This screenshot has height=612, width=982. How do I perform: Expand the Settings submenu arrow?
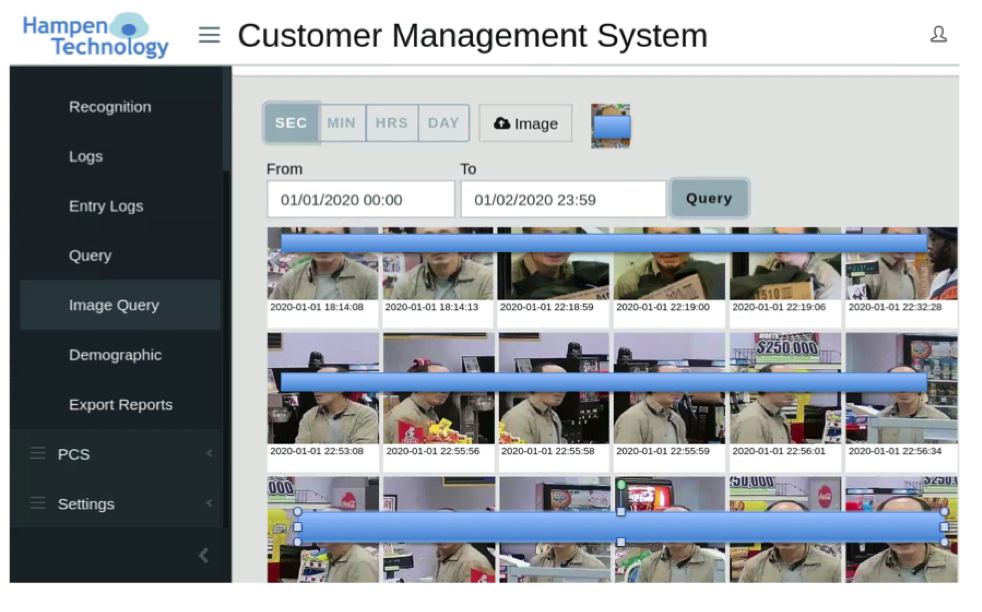pos(209,504)
